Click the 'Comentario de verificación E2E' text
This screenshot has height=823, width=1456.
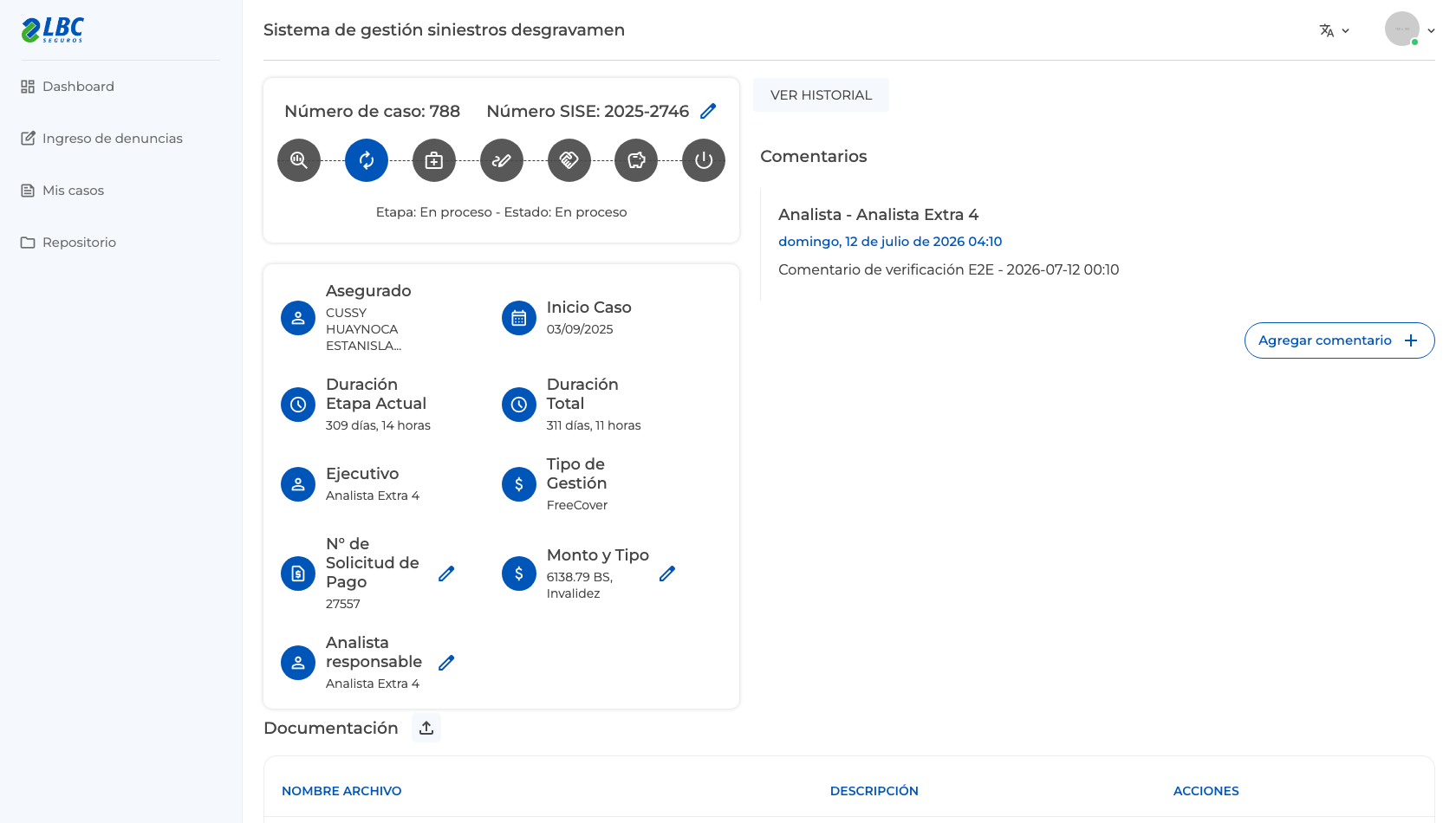click(948, 269)
